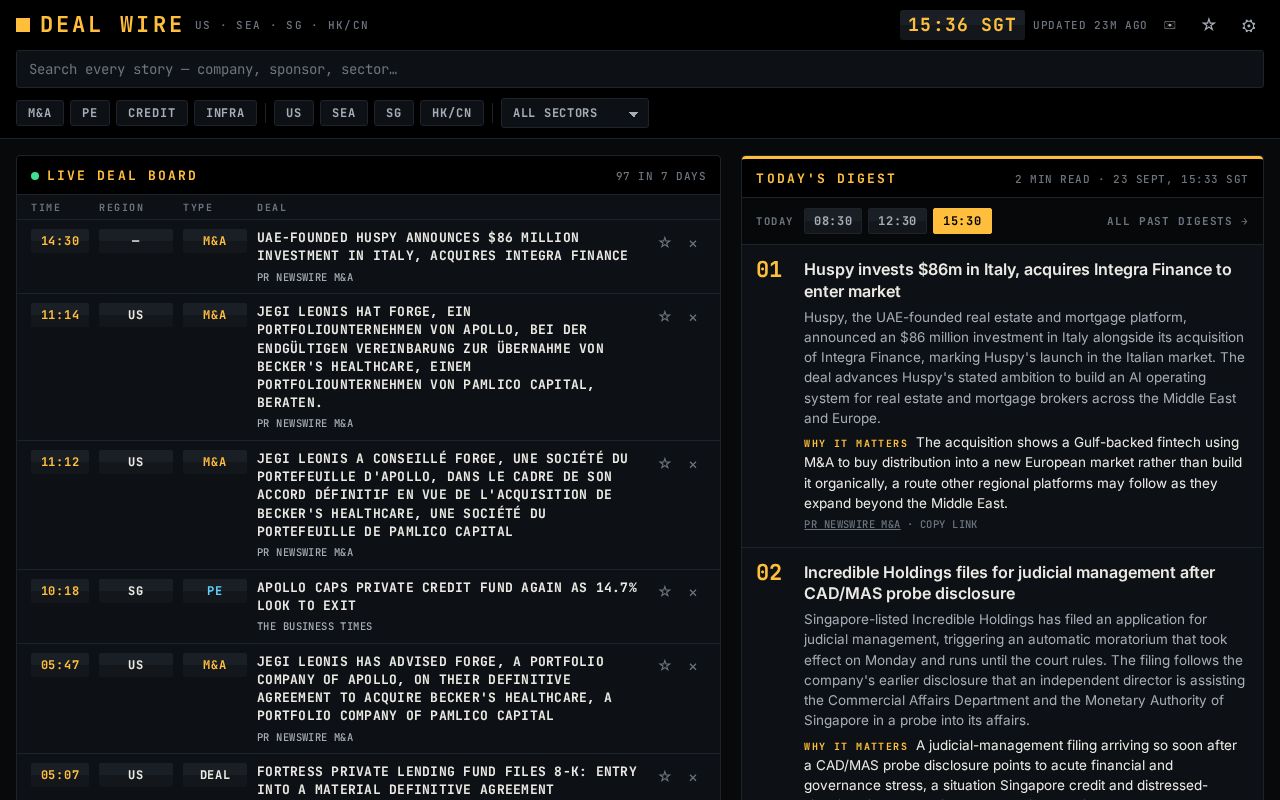The width and height of the screenshot is (1280, 800).
Task: Star the Apollo private credit fund story
Action: coord(664,591)
